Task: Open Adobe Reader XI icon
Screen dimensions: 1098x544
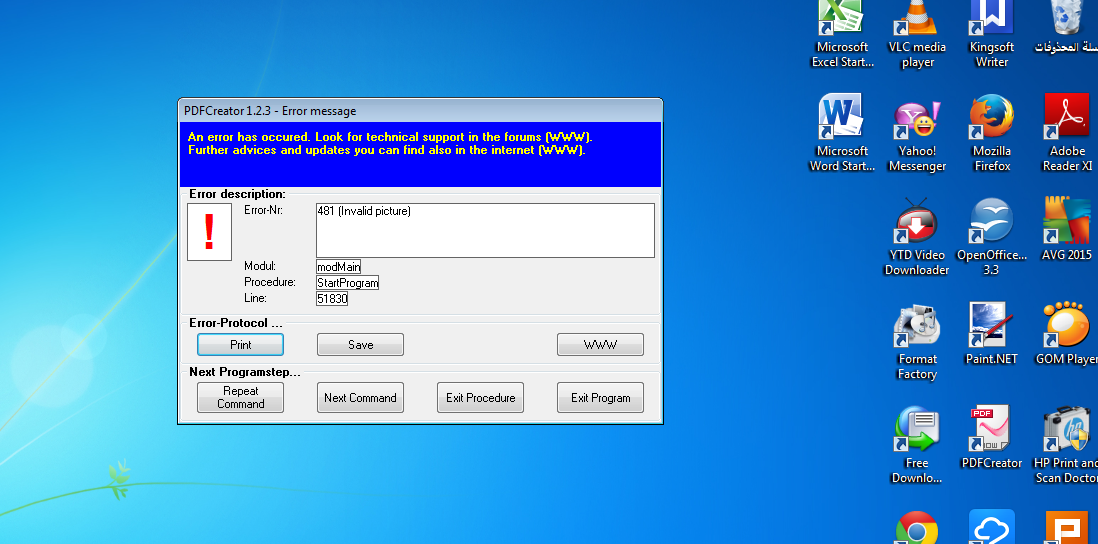Action: coord(1066,133)
